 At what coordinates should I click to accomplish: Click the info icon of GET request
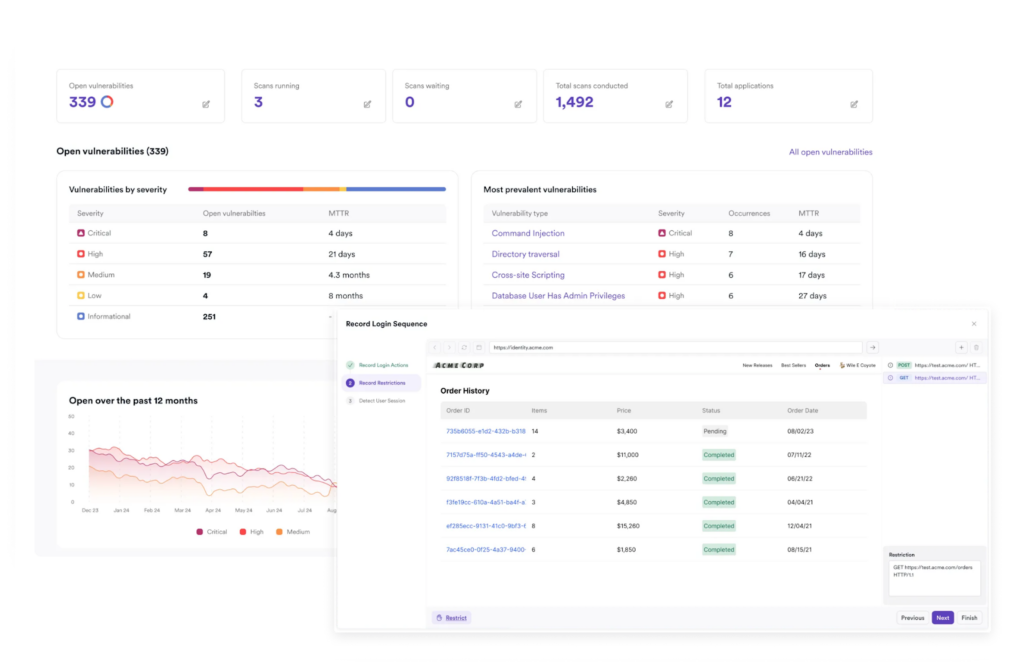pyautogui.click(x=890, y=378)
